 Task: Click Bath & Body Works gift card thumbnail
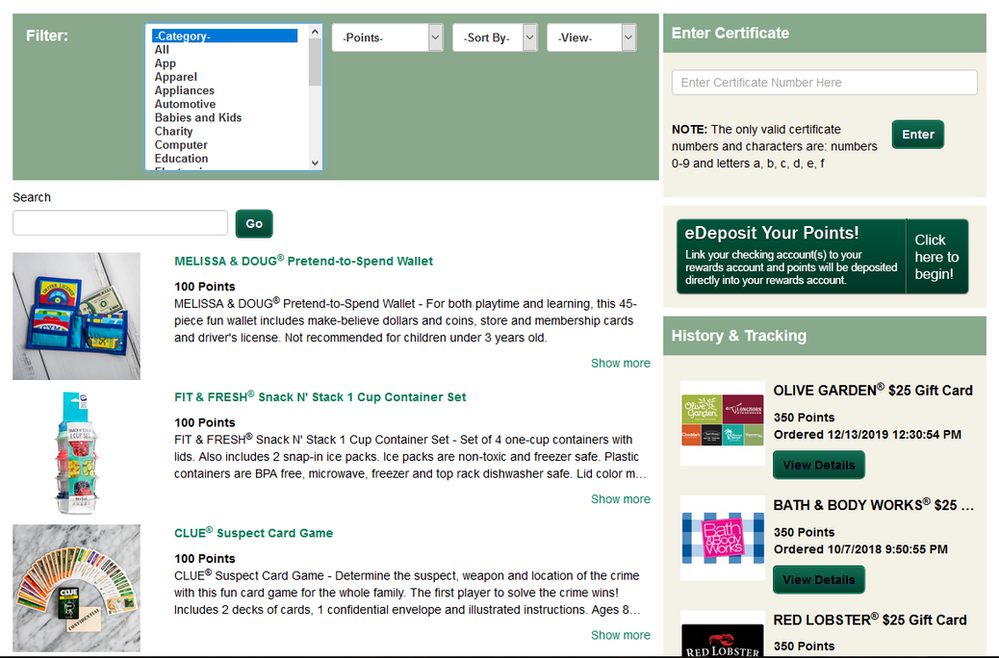[x=722, y=538]
